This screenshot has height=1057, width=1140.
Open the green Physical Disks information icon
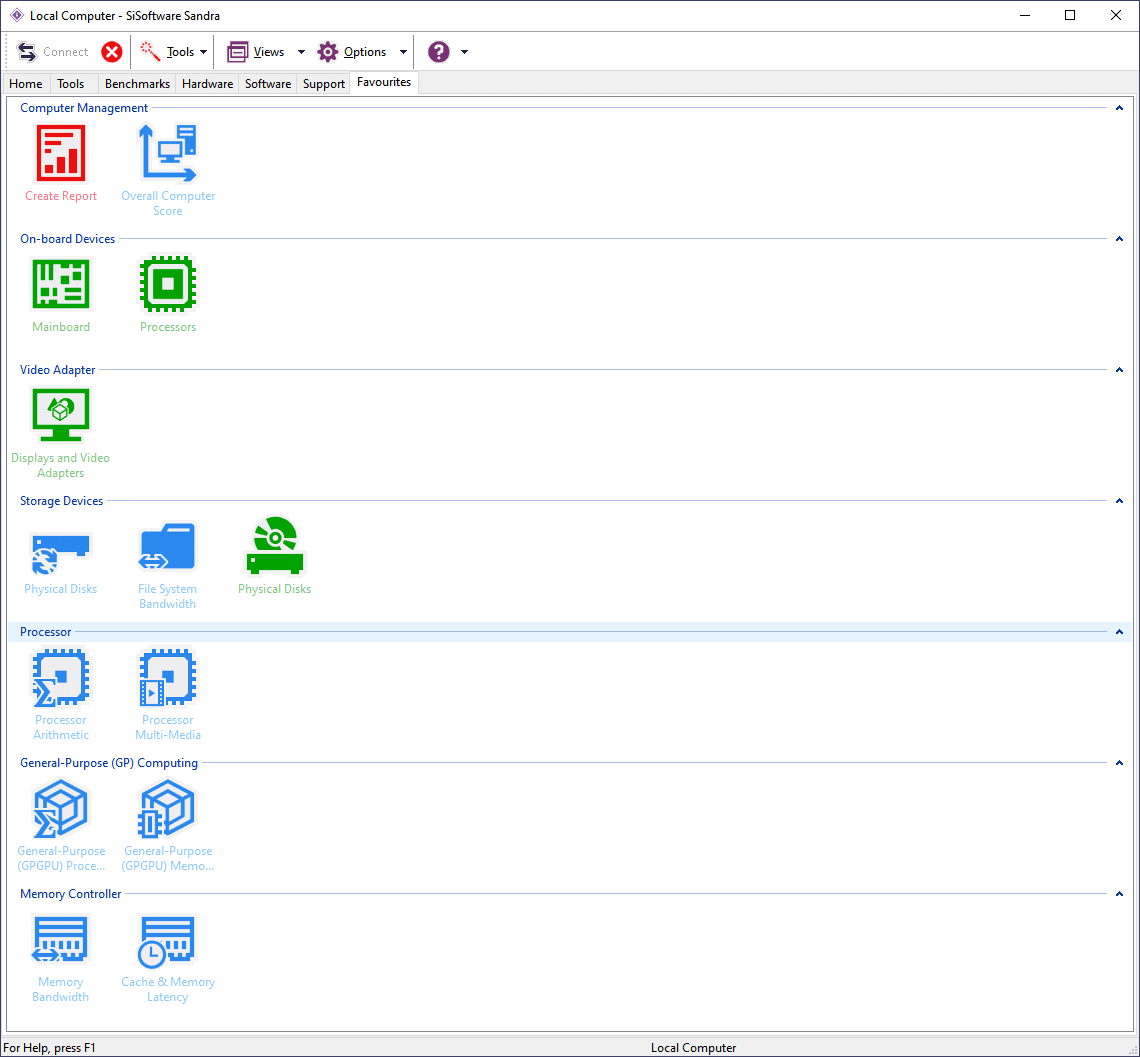coord(275,546)
